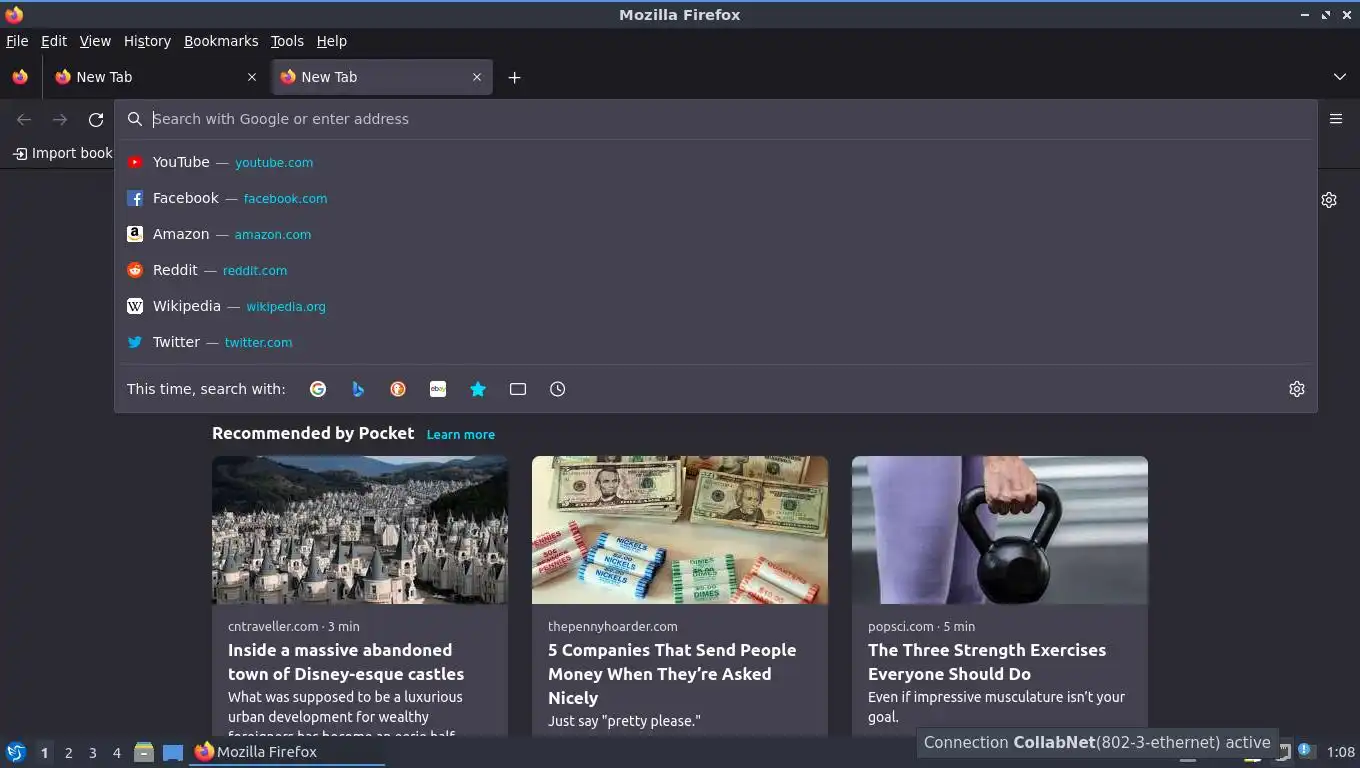Open the abandoned castles town article thumbnail
This screenshot has height=768, width=1360.
click(360, 530)
